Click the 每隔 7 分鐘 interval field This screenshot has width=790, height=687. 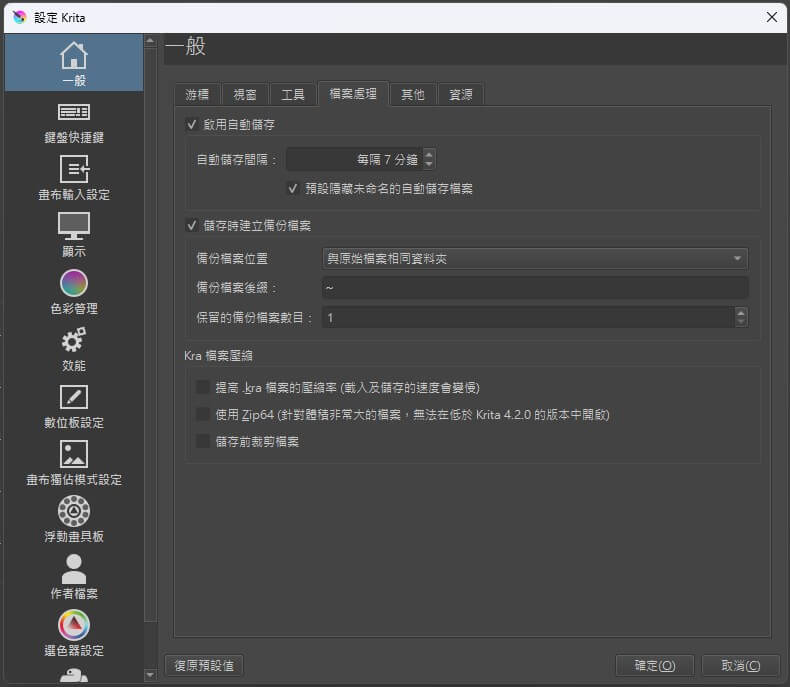click(x=355, y=159)
